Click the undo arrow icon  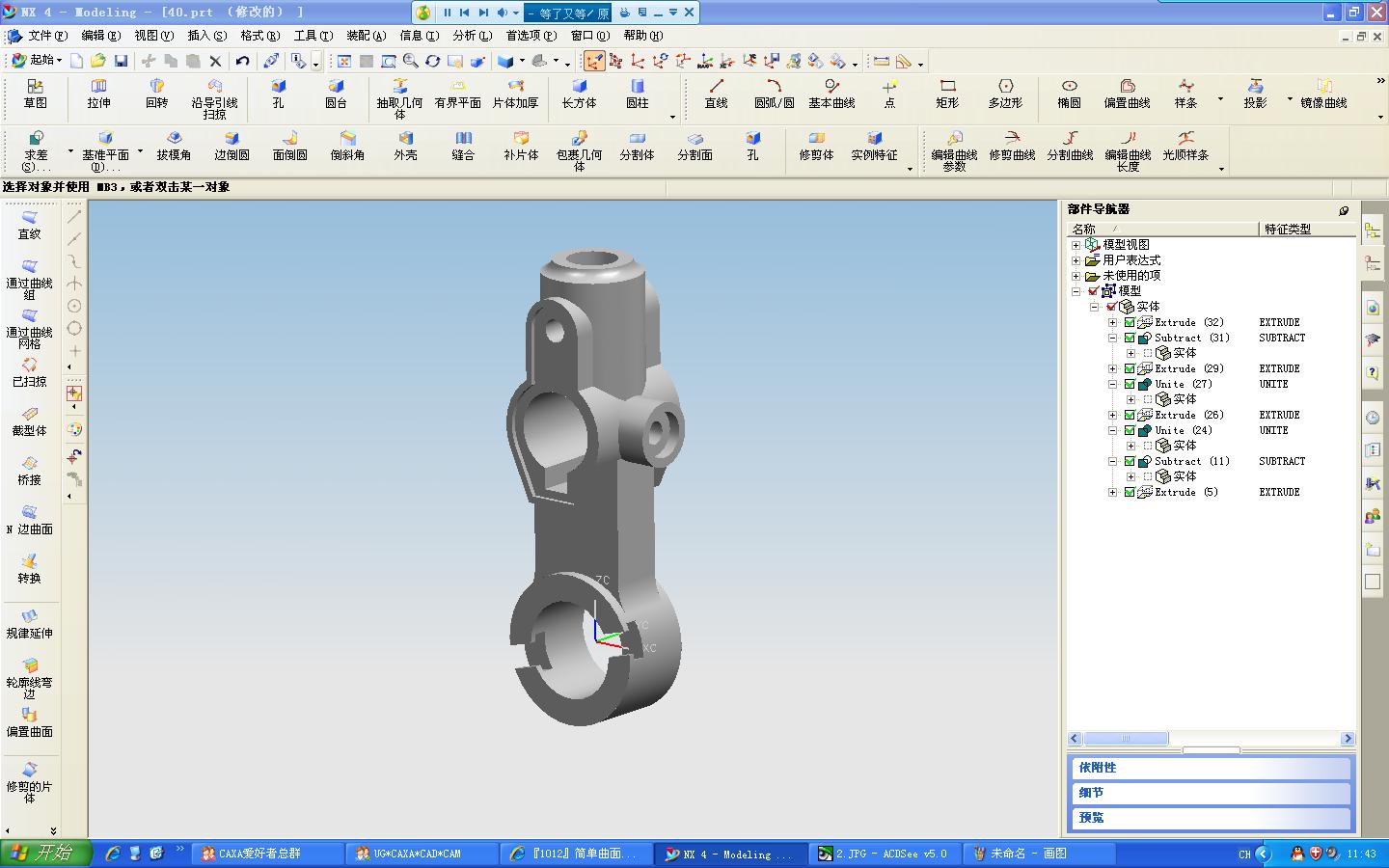(x=242, y=61)
